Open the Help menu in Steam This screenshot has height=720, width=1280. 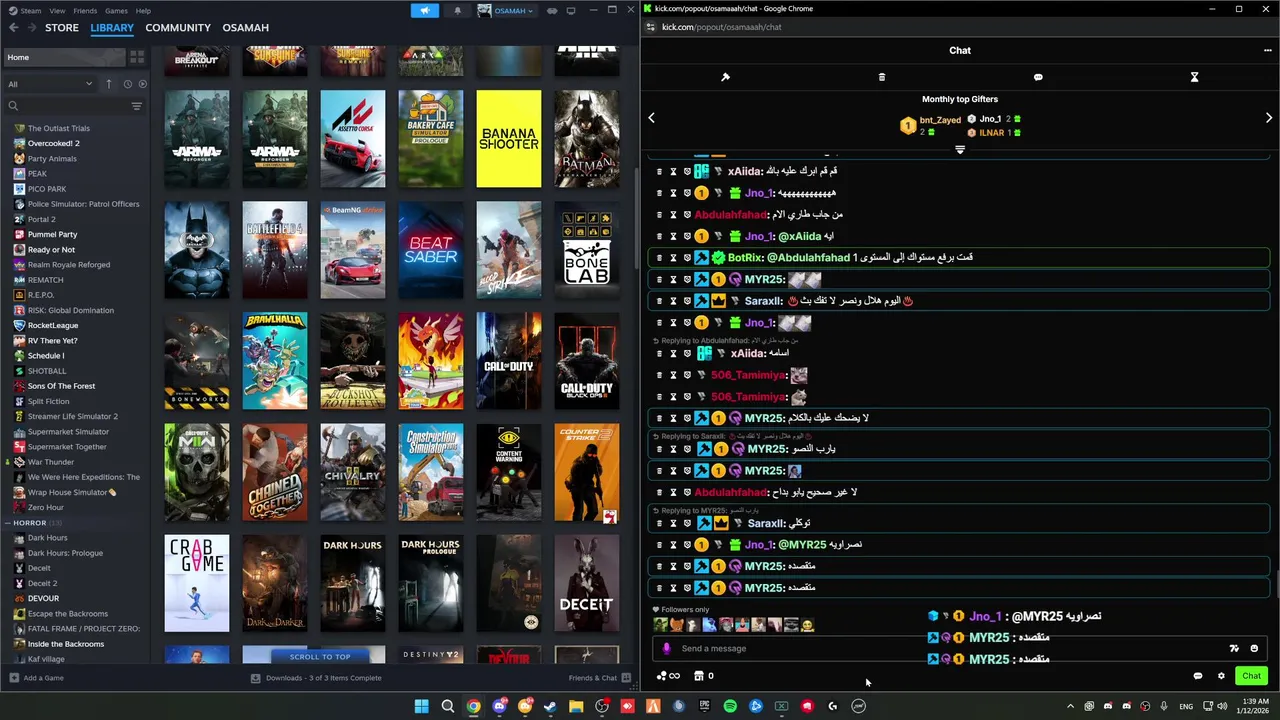(143, 10)
